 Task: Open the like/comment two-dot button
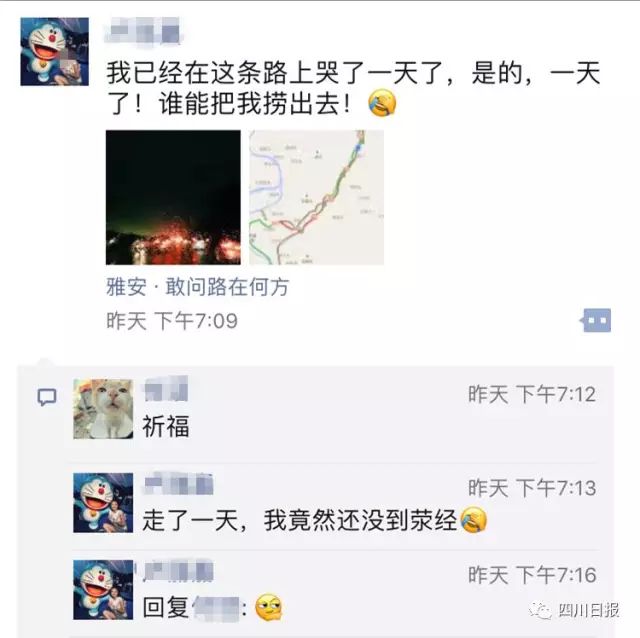pos(596,320)
